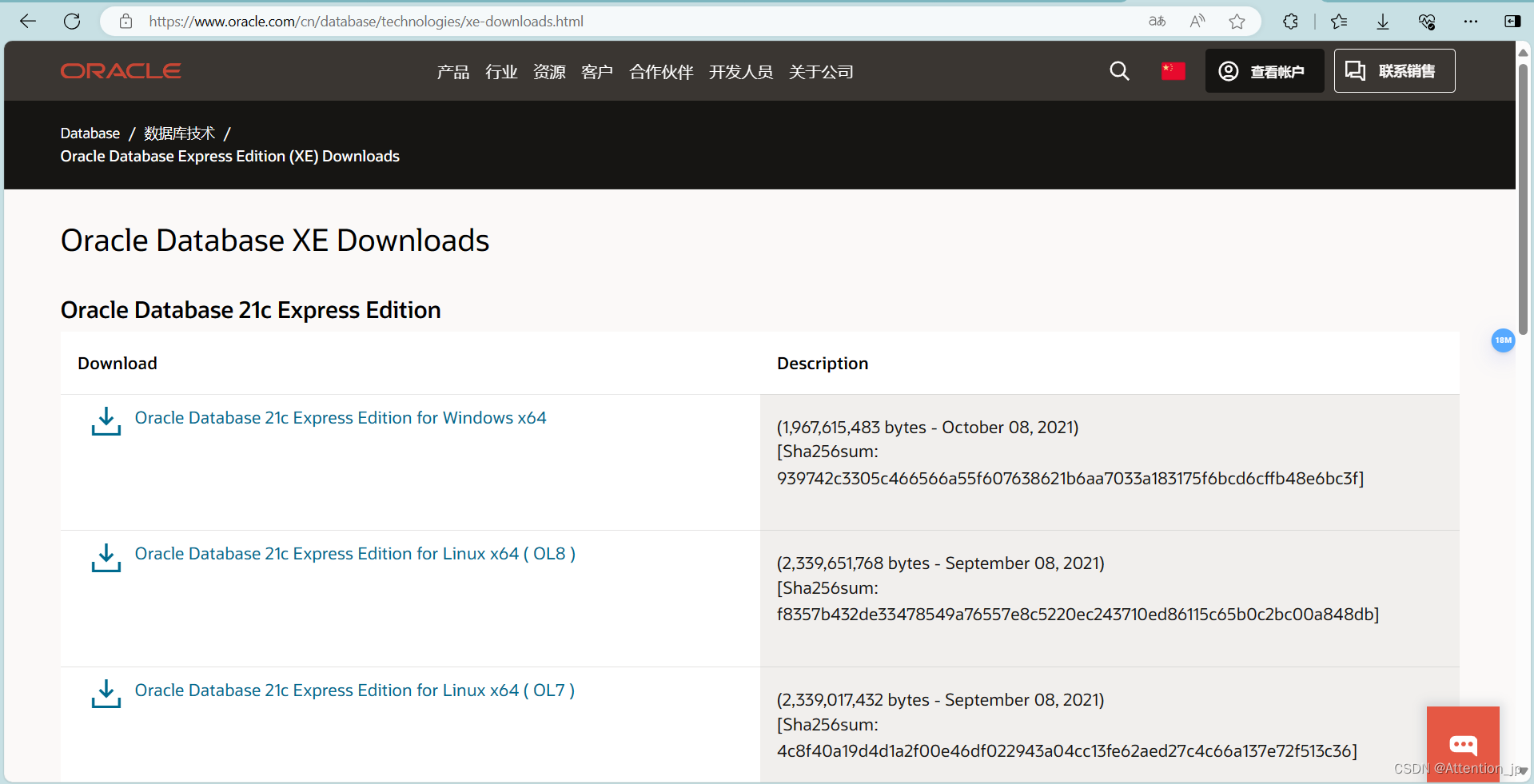Open the 产品 navigation menu
1534x784 pixels.
(x=452, y=72)
